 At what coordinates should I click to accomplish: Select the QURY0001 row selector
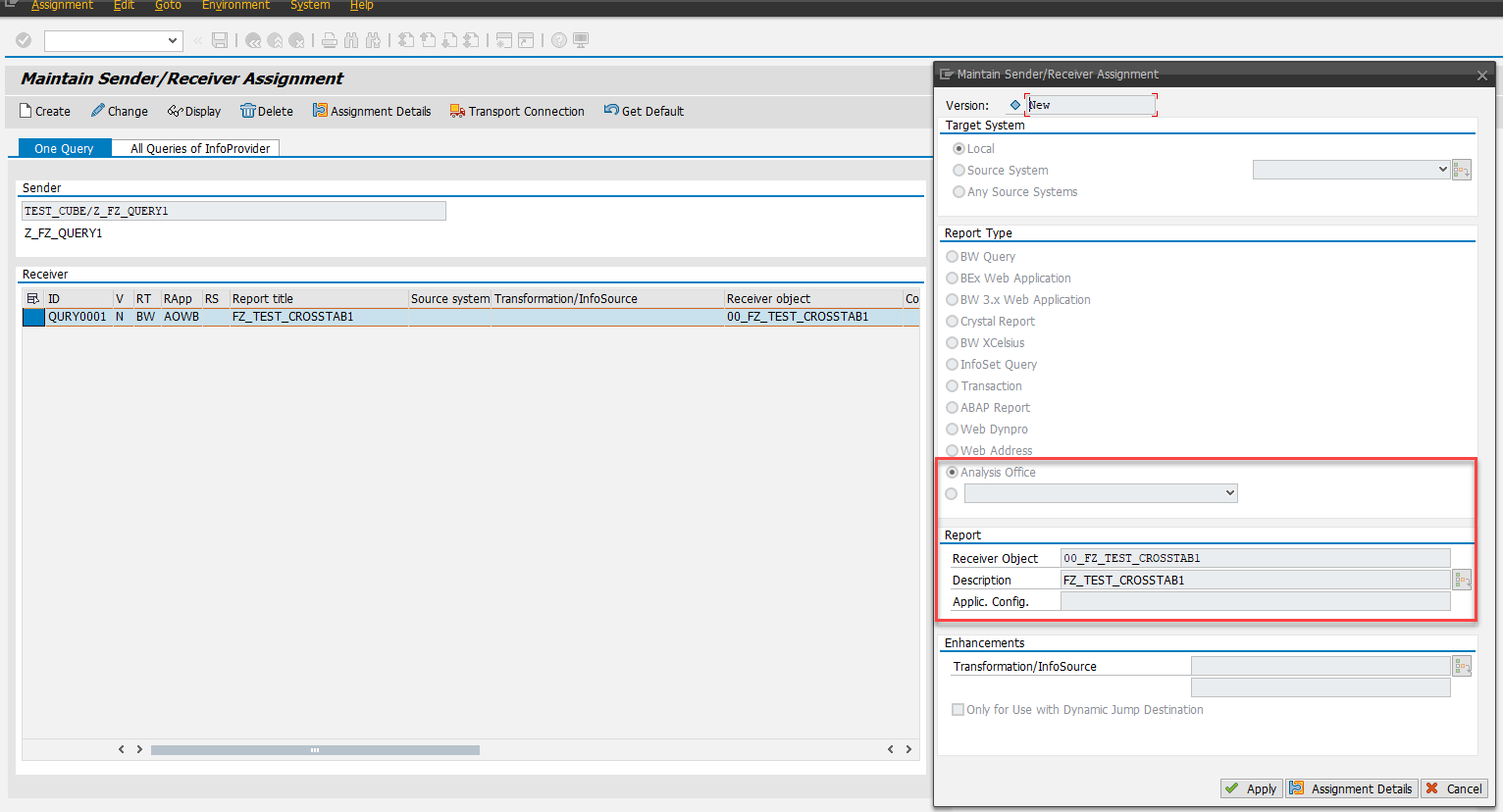[x=33, y=317]
